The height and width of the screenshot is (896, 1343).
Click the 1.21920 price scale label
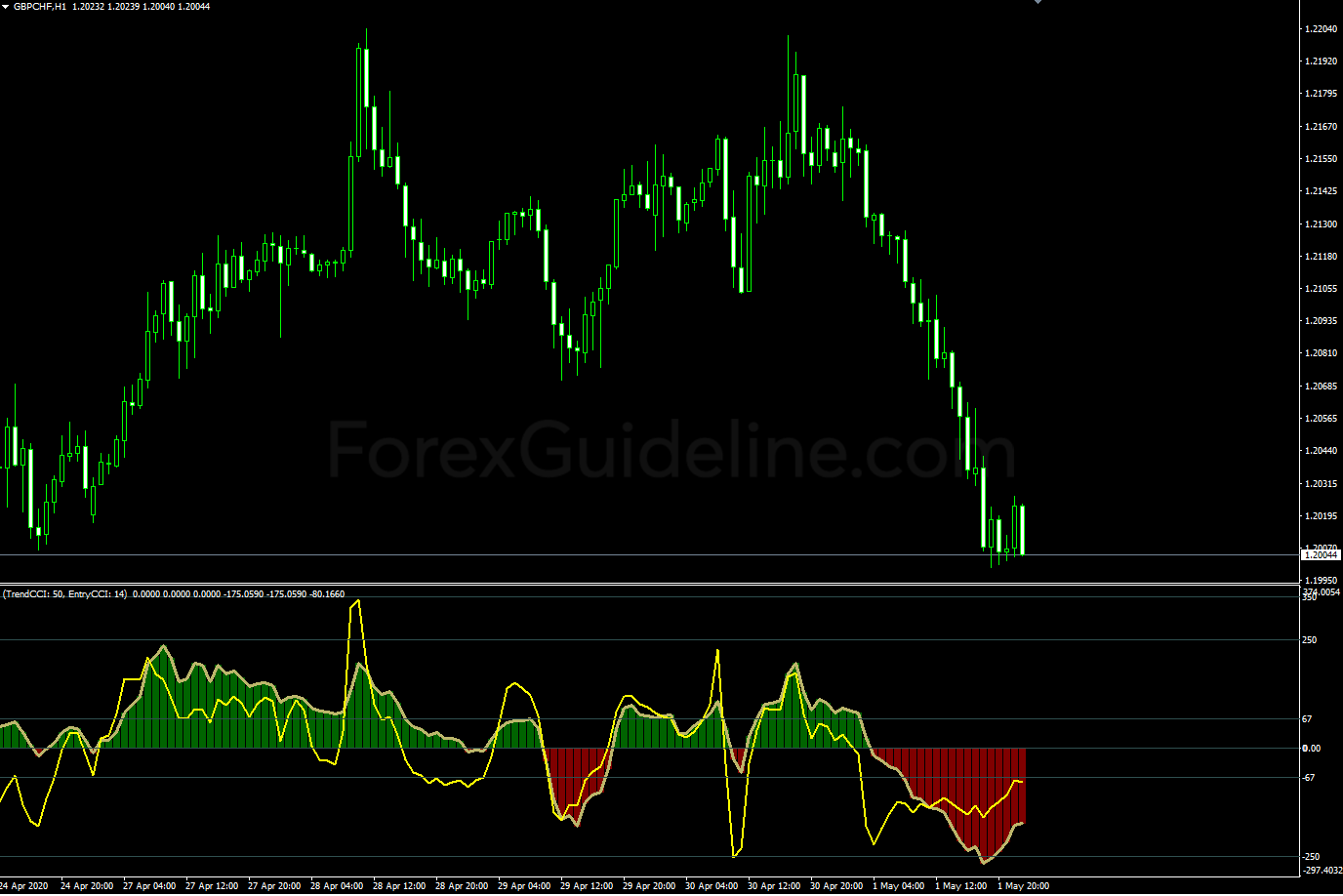[1321, 61]
